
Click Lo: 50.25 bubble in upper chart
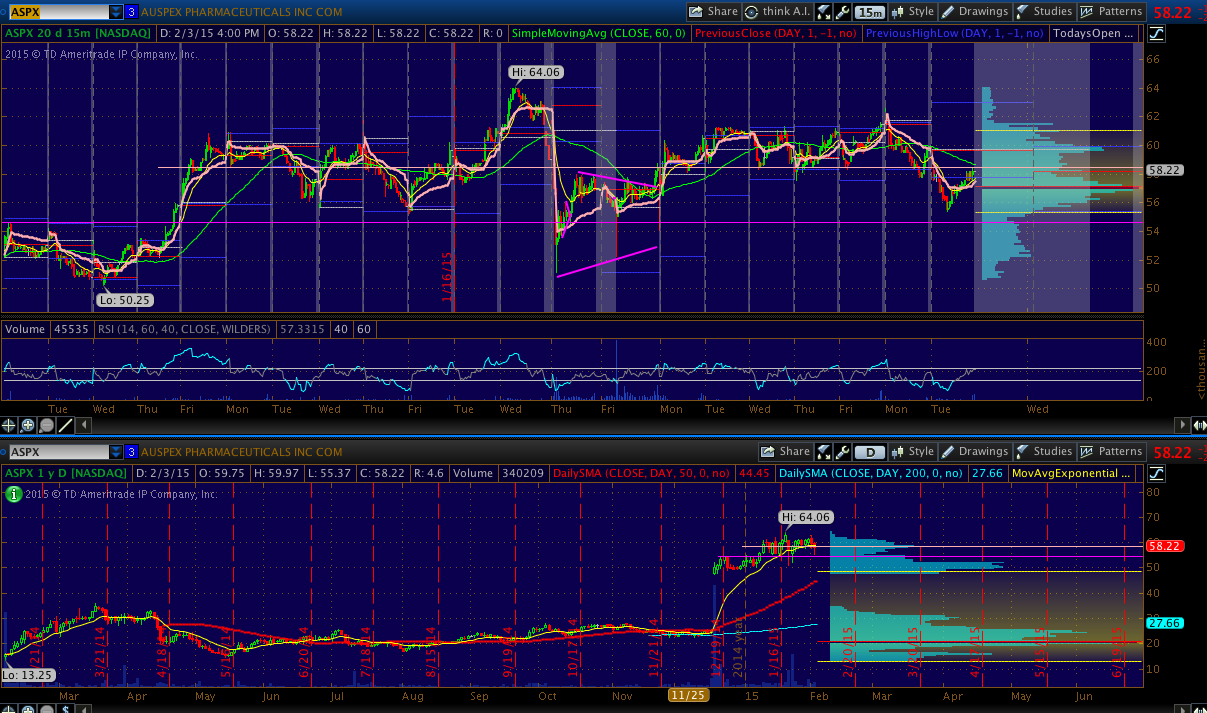[125, 300]
